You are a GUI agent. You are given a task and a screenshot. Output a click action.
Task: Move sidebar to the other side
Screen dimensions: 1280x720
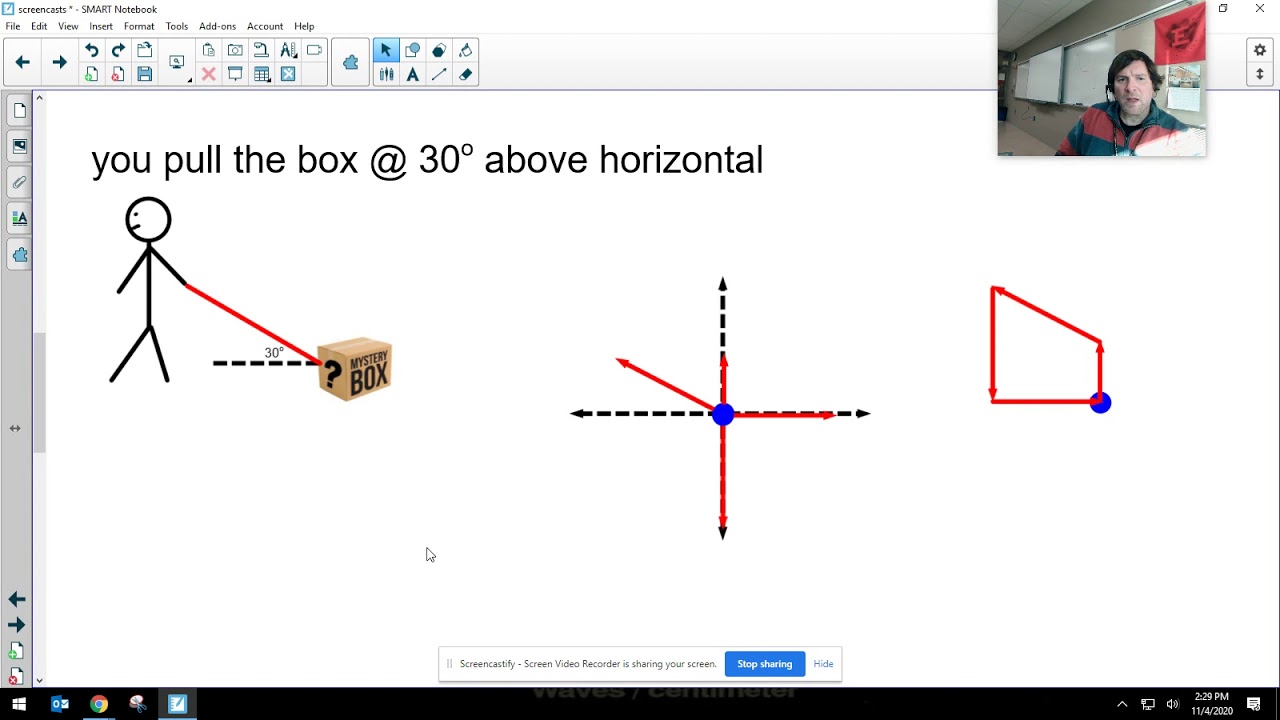[x=15, y=428]
